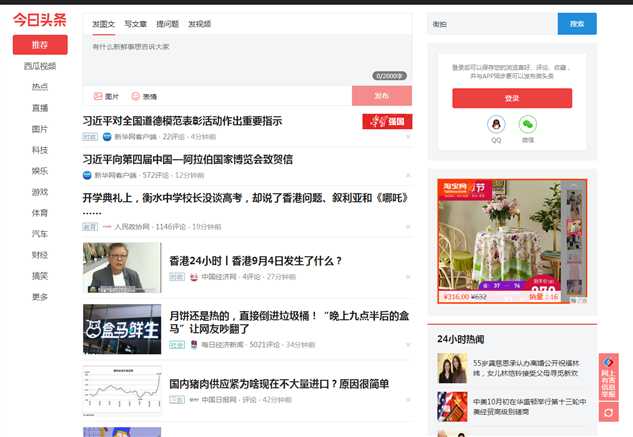The height and width of the screenshot is (437, 633).
Task: Dismiss 盒马 article via its close icon
Action: coord(408,345)
